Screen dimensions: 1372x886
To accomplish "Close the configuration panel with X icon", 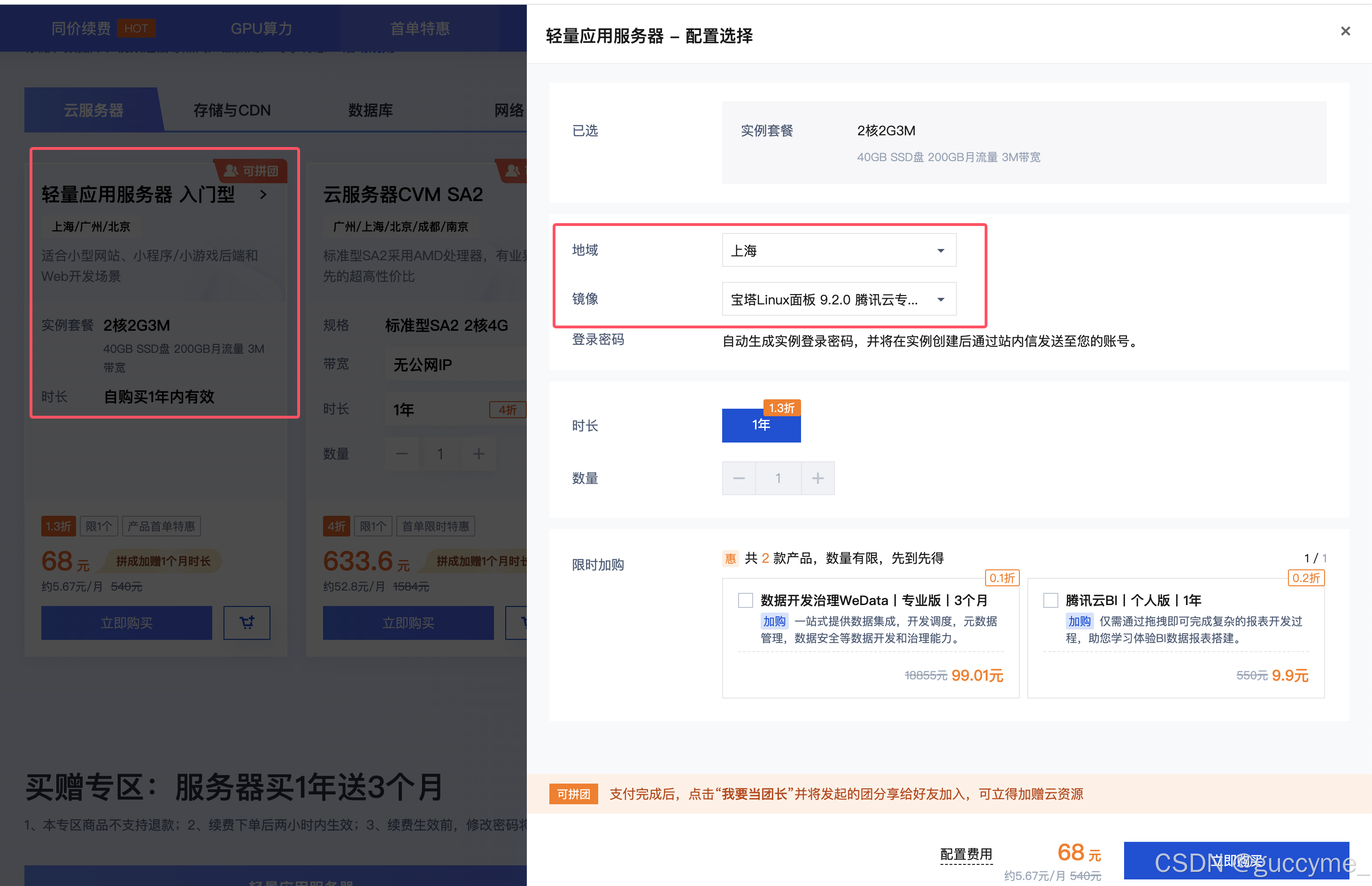I will click(x=1345, y=31).
